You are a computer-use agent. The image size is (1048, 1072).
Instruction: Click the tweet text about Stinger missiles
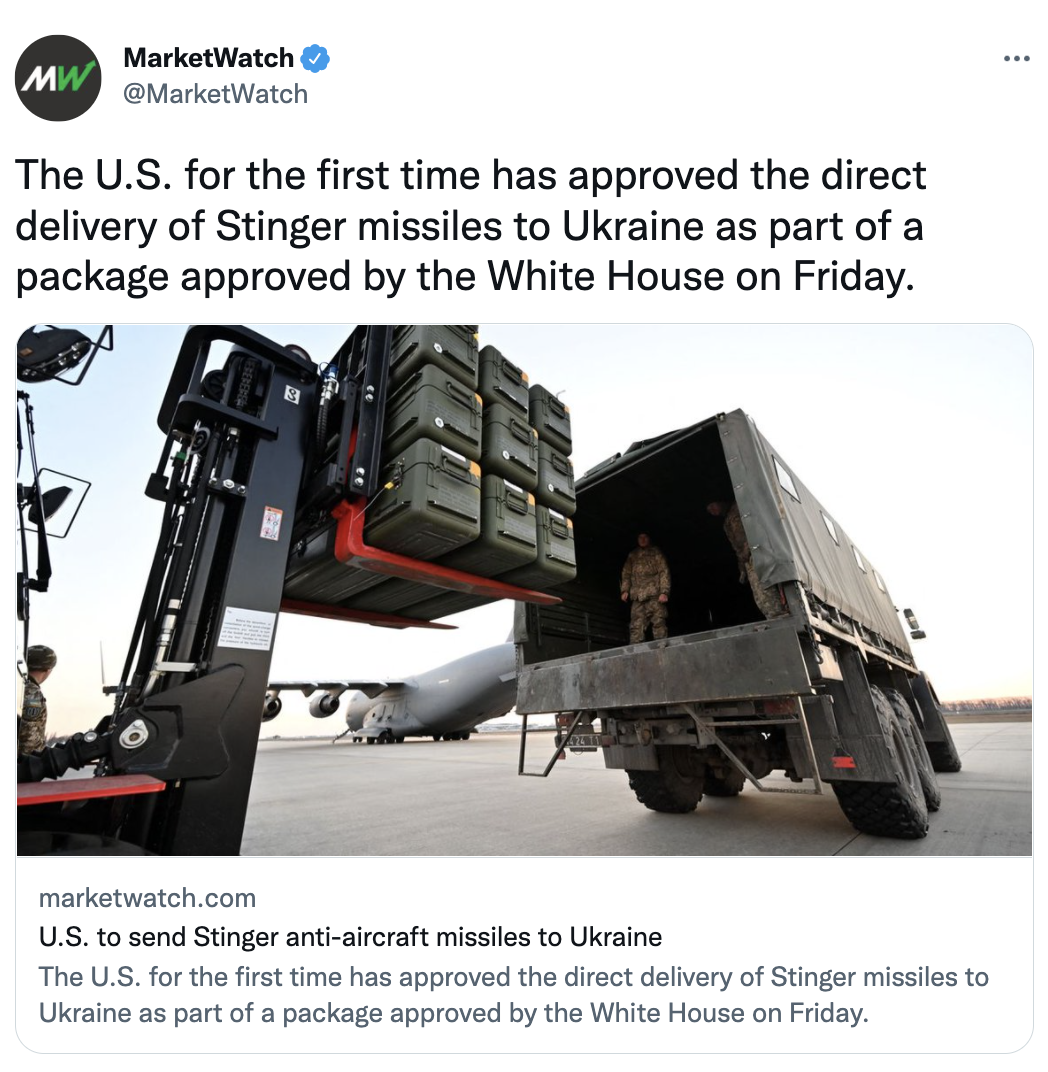[470, 226]
